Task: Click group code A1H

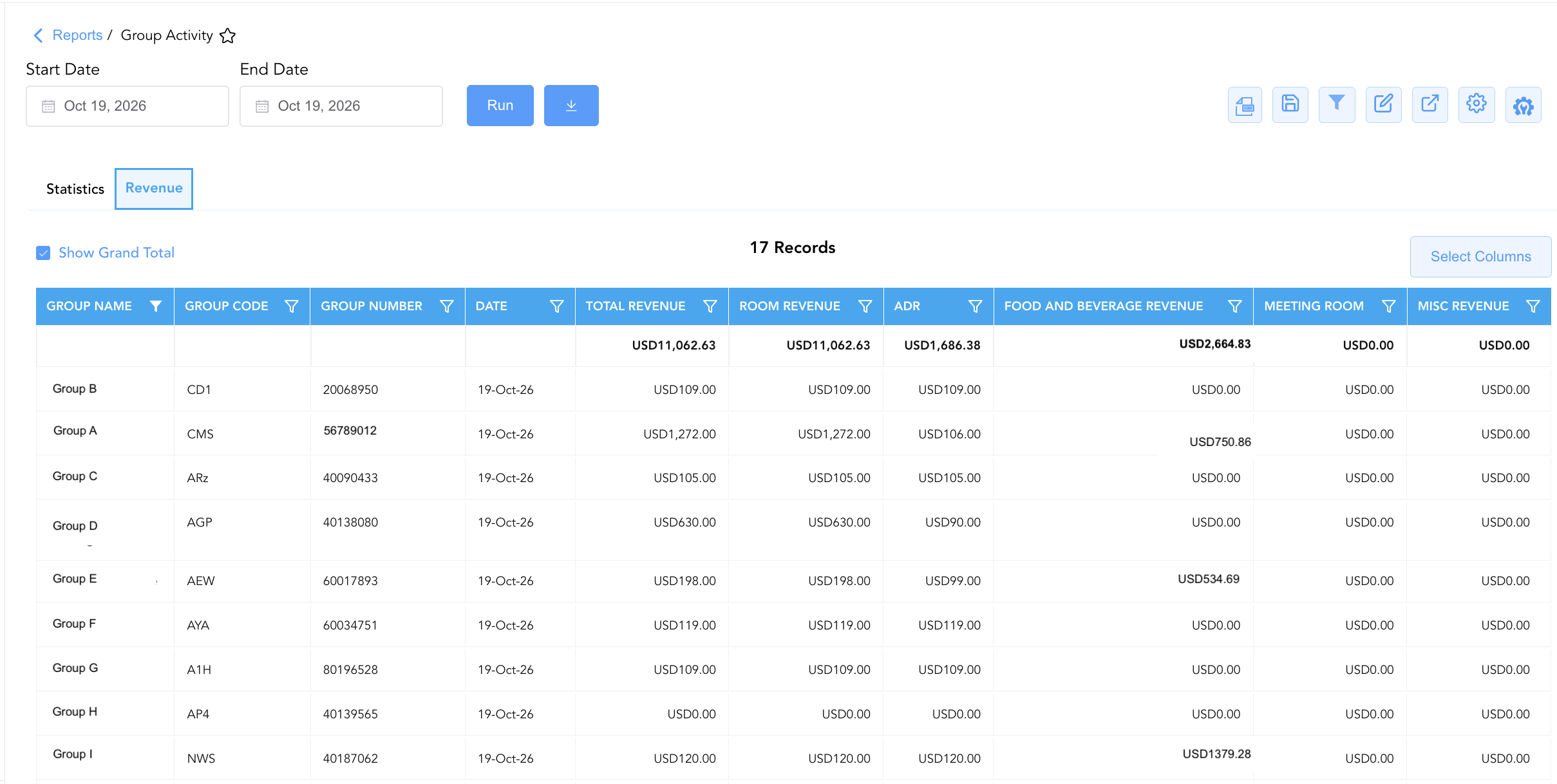Action: point(199,670)
